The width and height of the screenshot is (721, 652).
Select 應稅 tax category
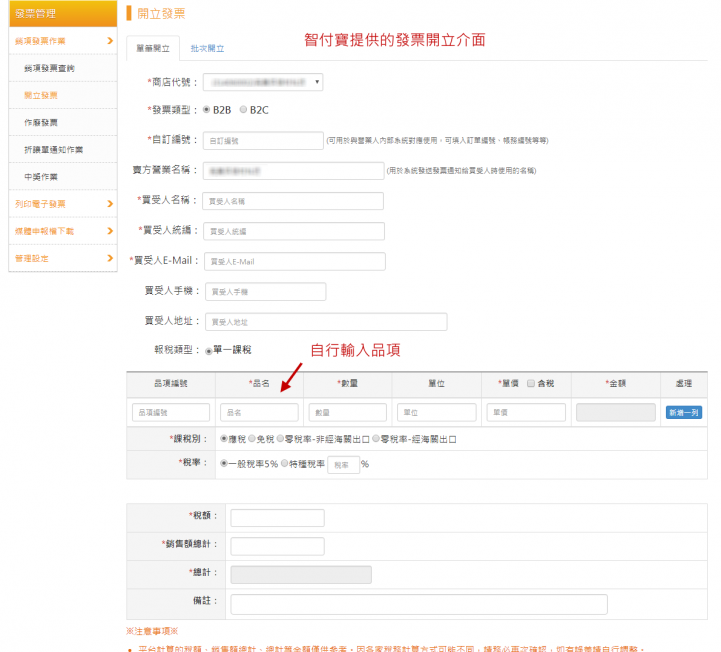(224, 439)
